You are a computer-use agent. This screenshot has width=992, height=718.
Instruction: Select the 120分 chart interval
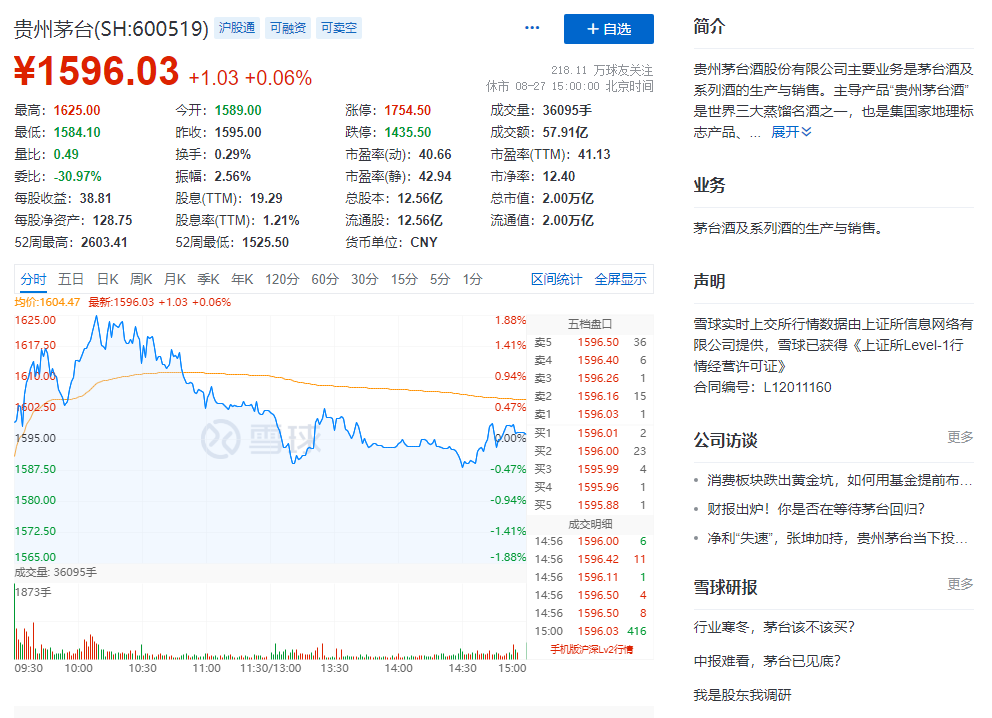click(x=282, y=279)
